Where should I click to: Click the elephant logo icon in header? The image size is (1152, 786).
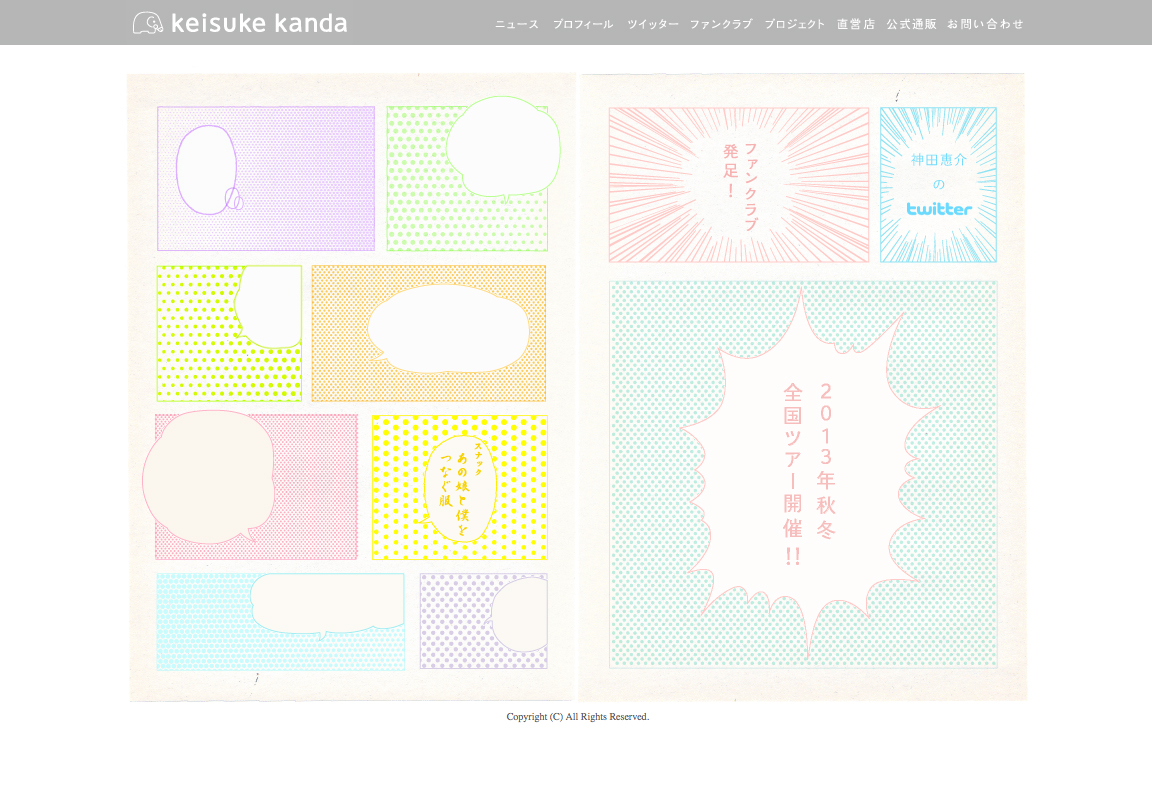tap(147, 22)
